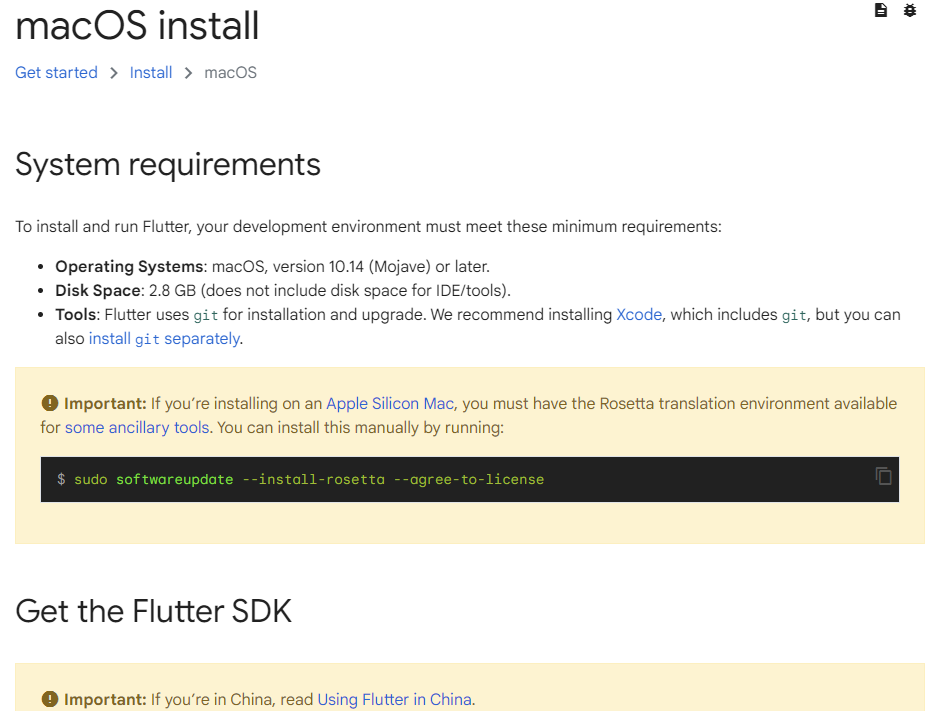Click the --agree-to-license flag text
This screenshot has height=711, width=935.
pyautogui.click(x=469, y=480)
